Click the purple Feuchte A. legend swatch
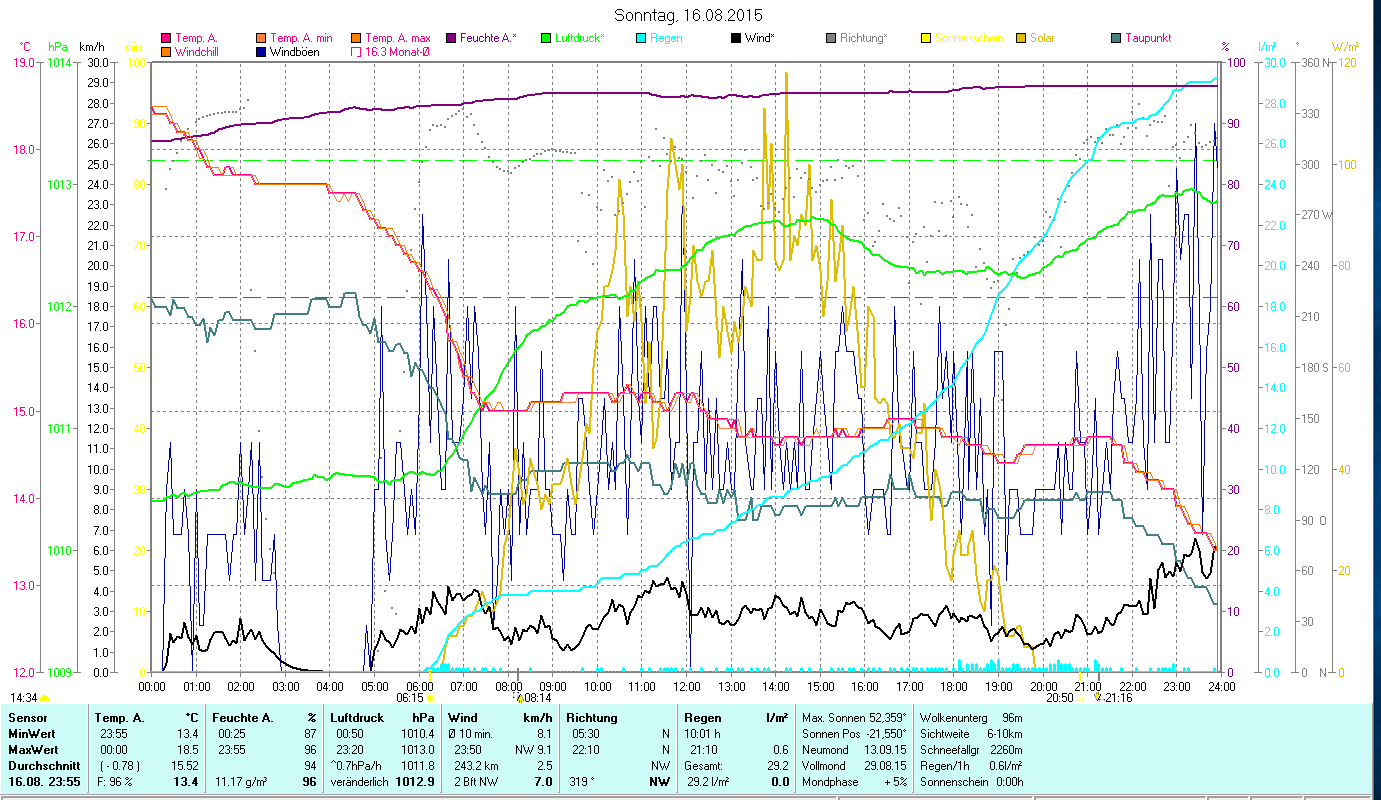The height and width of the screenshot is (800, 1381). pyautogui.click(x=451, y=38)
